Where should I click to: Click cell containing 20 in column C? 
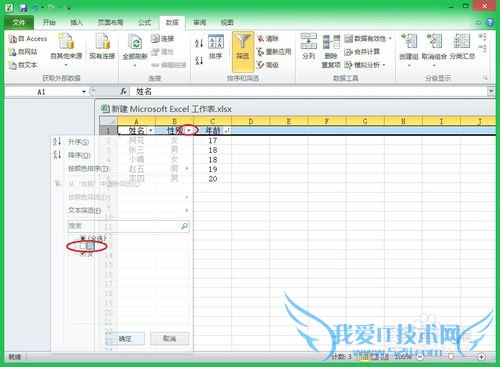point(213,179)
